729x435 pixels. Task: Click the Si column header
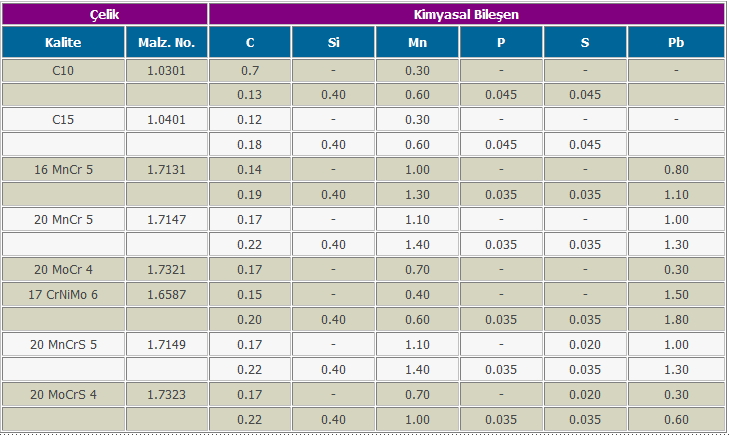[333, 43]
